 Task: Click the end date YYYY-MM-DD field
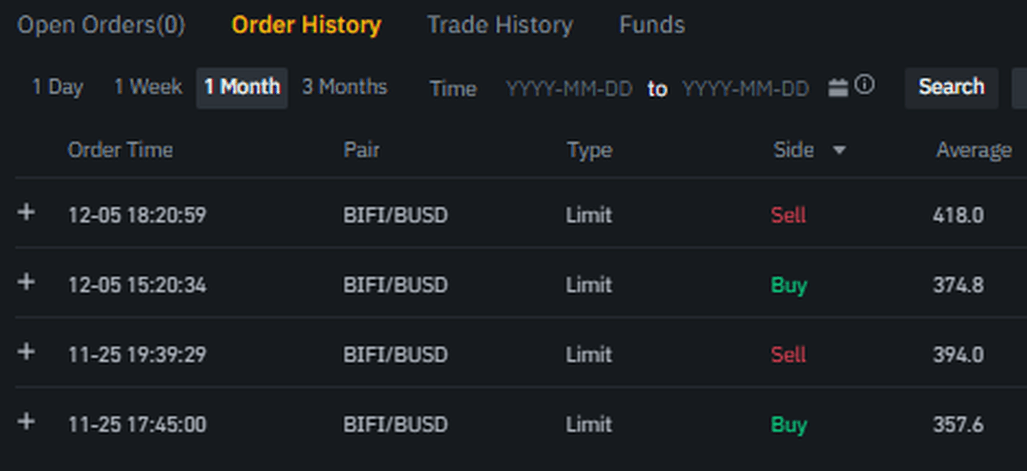coord(745,89)
